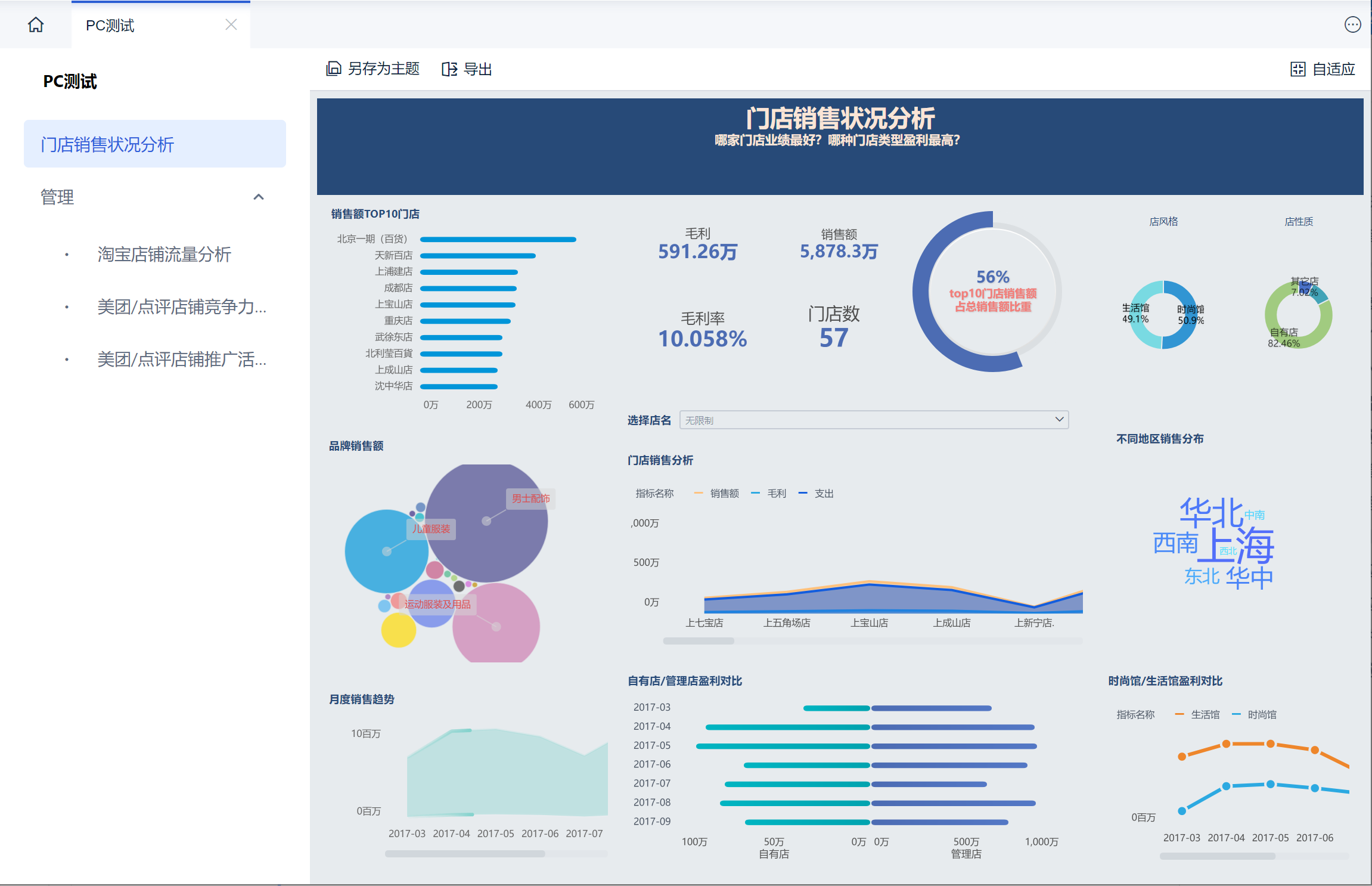Open 淘宝店铺流量分析 page
1372x886 pixels.
tap(164, 255)
